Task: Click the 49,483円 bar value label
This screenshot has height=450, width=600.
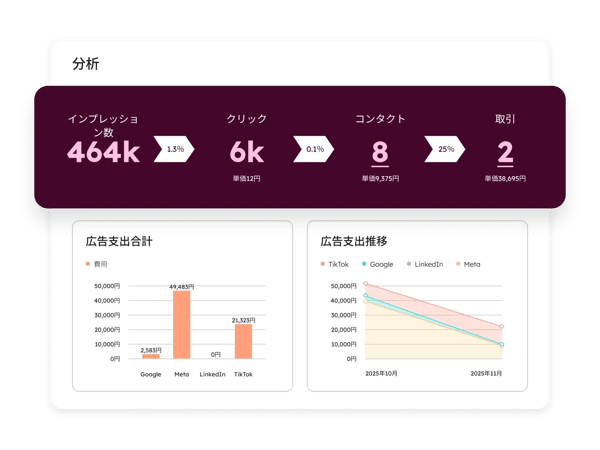Action: 182,287
